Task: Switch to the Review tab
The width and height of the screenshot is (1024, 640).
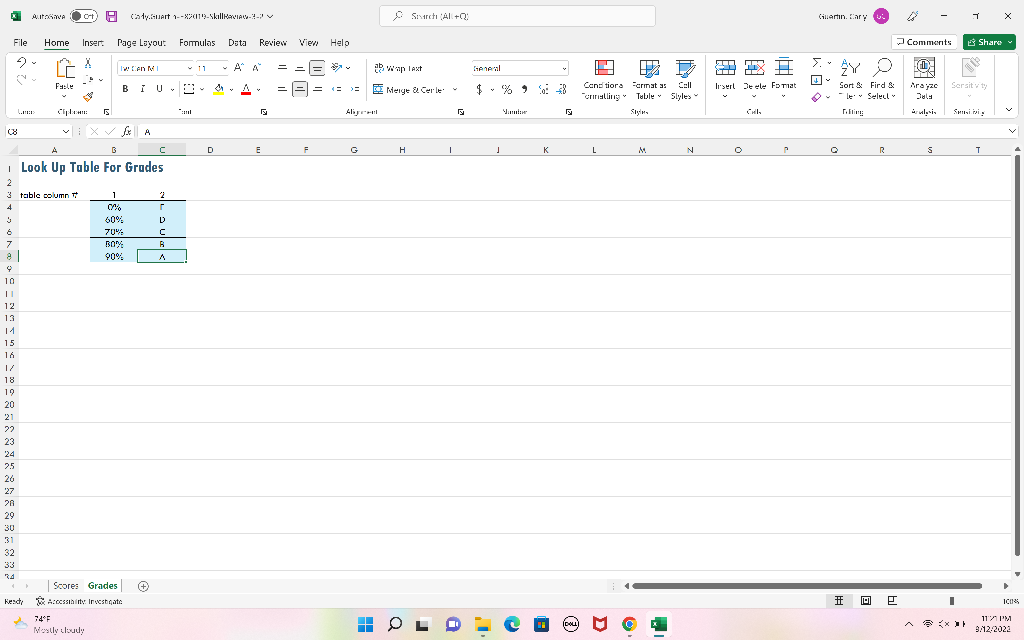Action: [273, 42]
